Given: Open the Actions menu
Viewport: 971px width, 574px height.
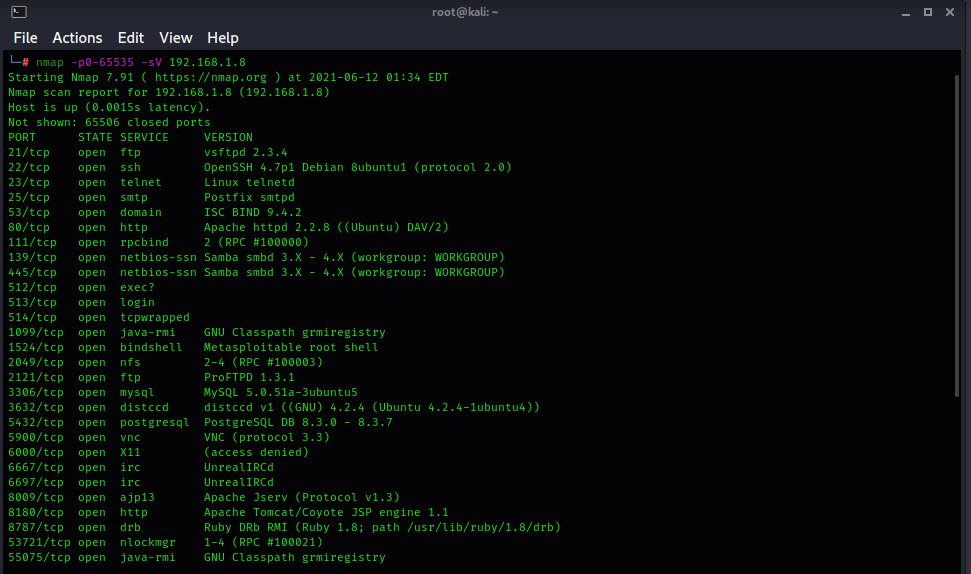Looking at the screenshot, I should (x=77, y=38).
